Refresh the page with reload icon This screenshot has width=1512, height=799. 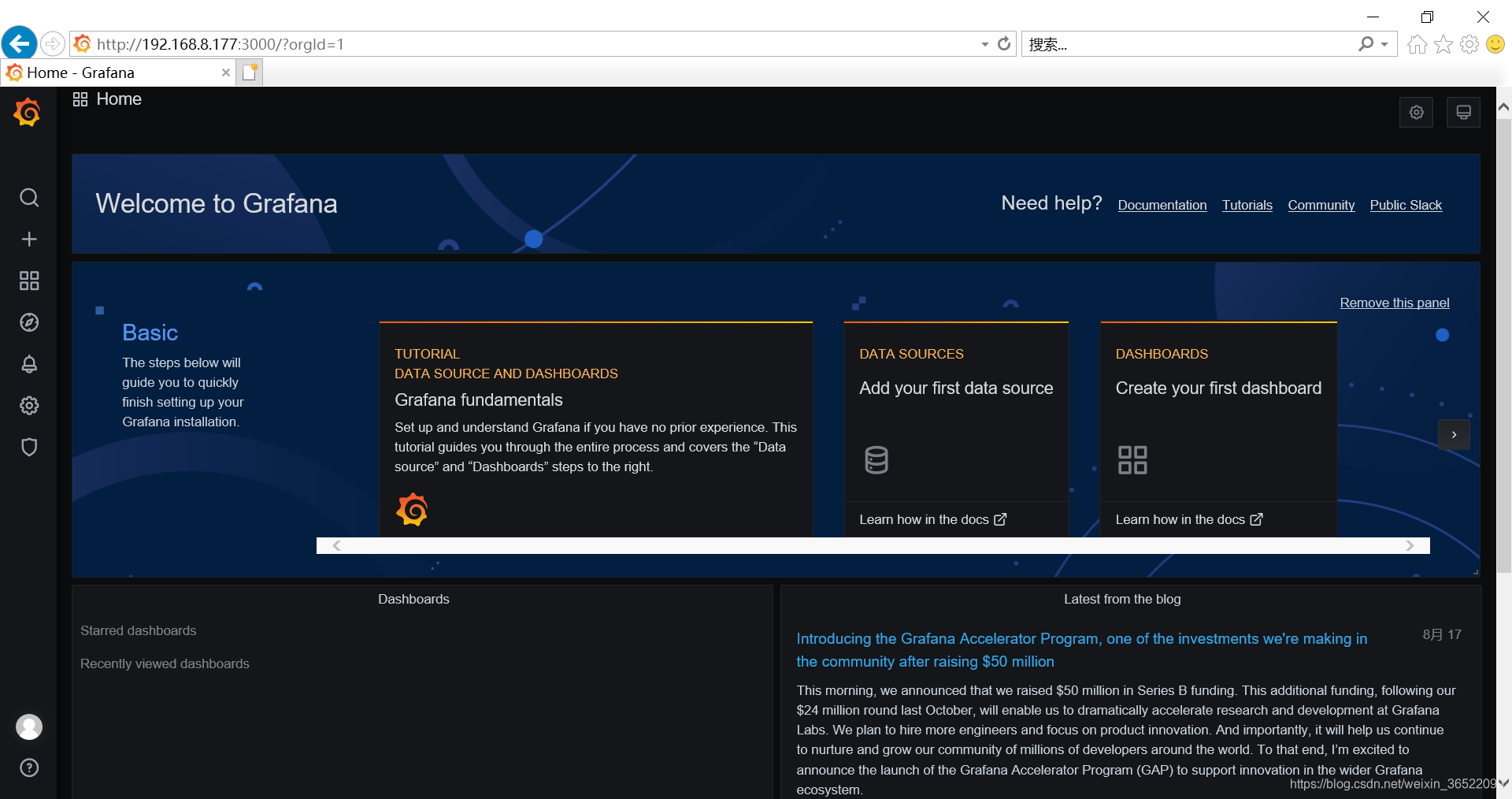[1004, 44]
